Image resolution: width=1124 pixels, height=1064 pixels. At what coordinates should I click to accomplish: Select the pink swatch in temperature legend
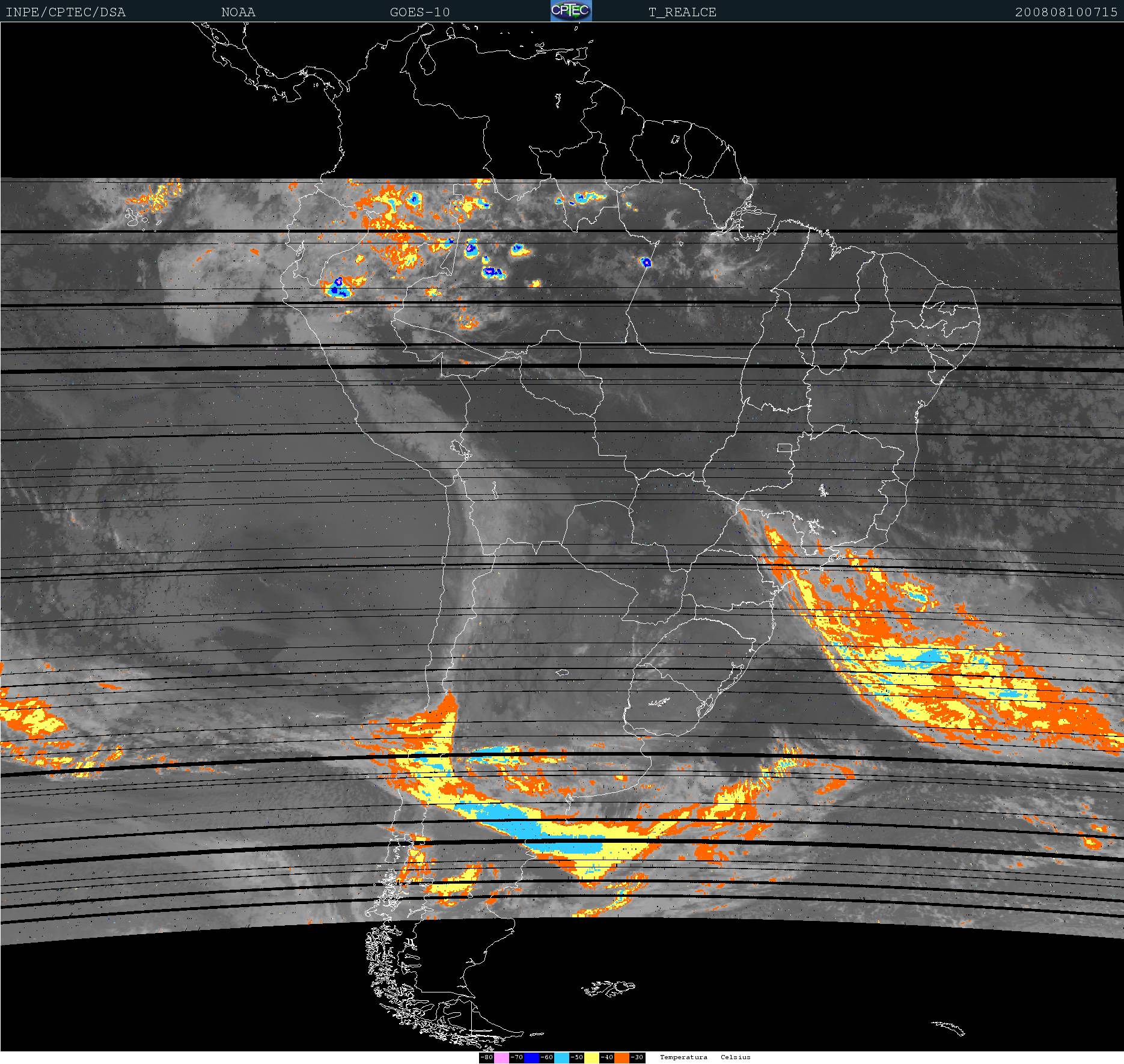click(501, 1057)
